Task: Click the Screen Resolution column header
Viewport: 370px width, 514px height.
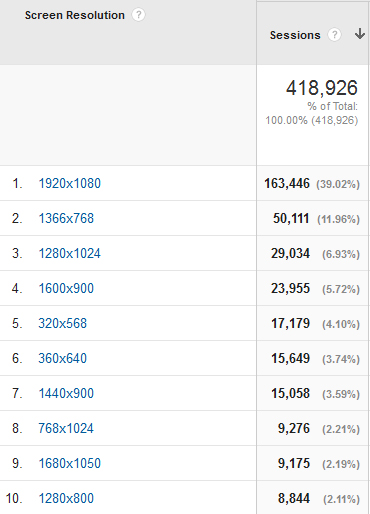Action: 75,15
